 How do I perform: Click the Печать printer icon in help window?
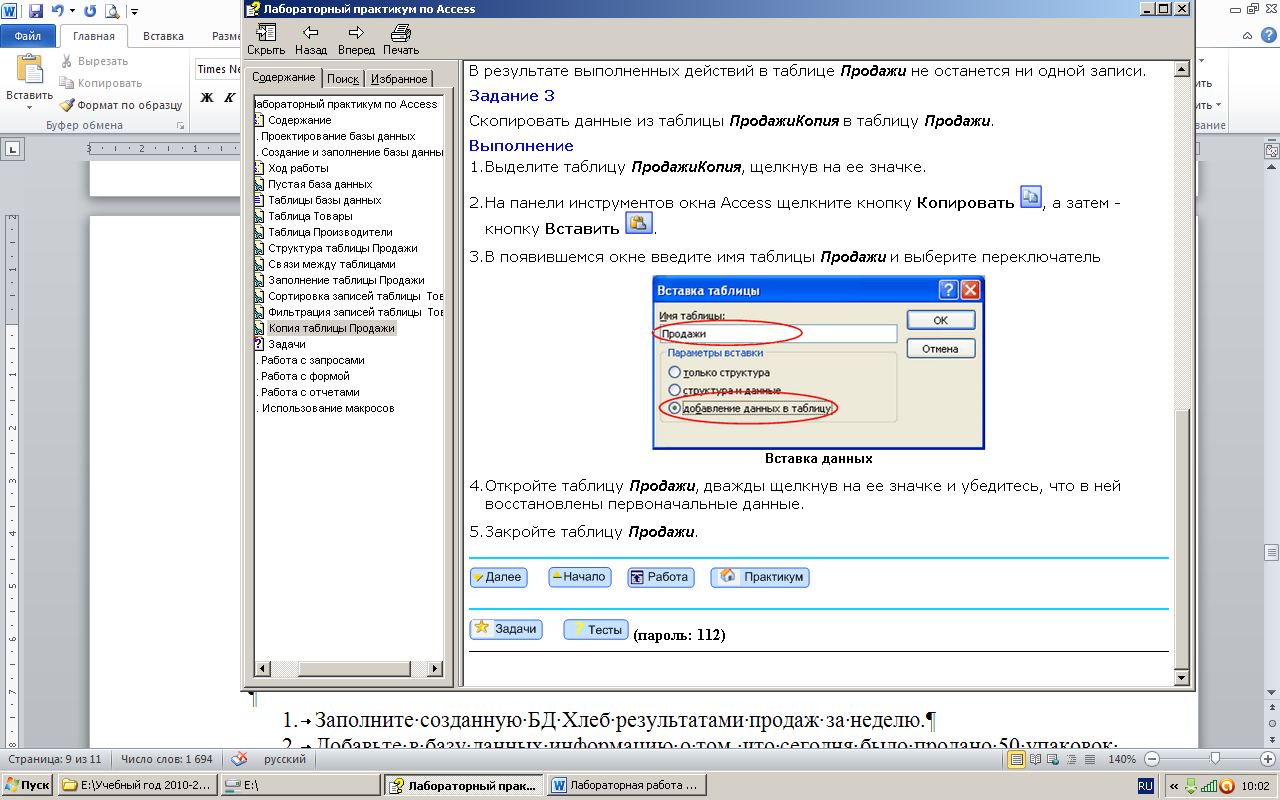point(401,32)
